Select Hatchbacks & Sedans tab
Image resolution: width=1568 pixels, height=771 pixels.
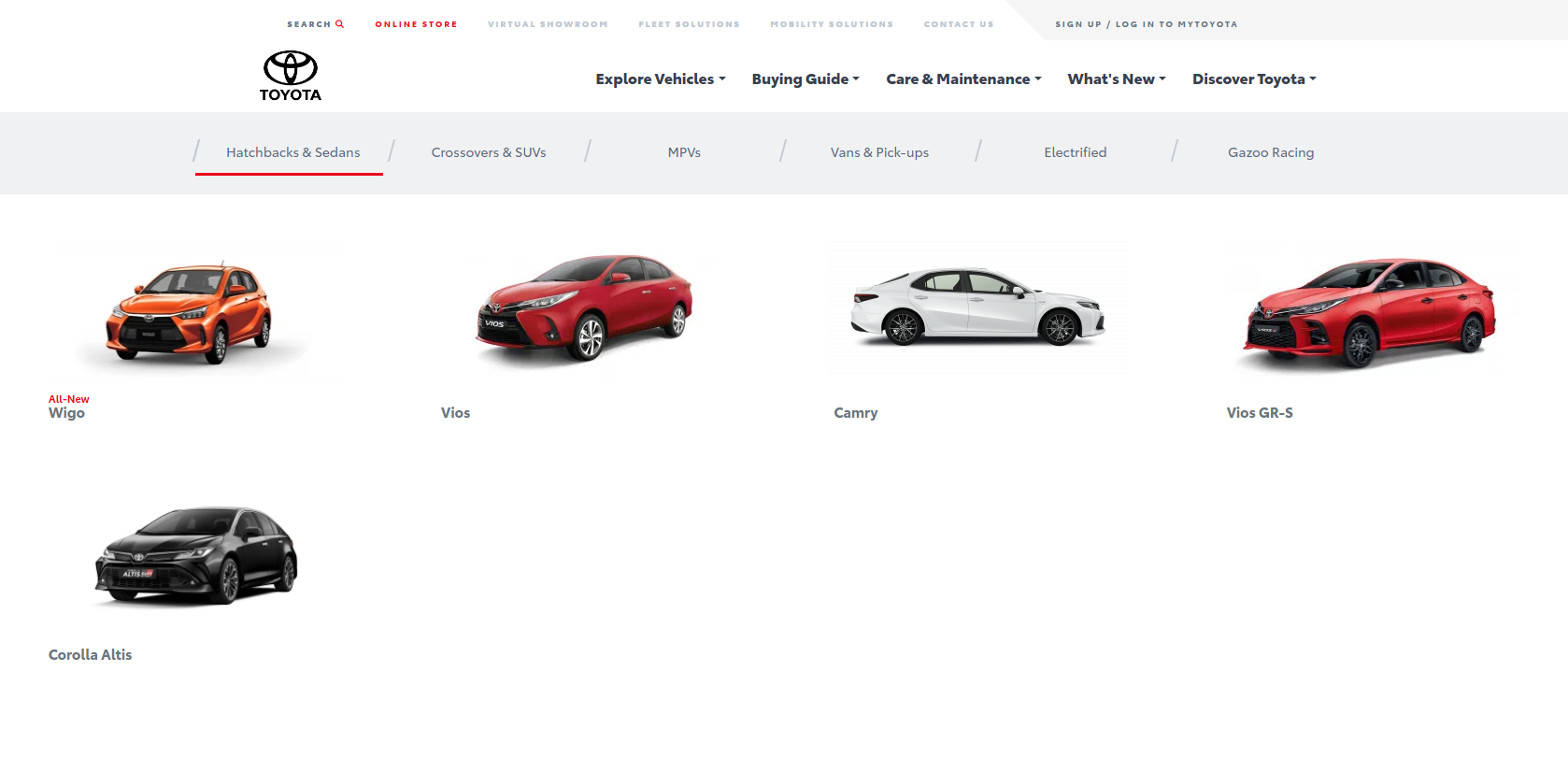coord(292,152)
